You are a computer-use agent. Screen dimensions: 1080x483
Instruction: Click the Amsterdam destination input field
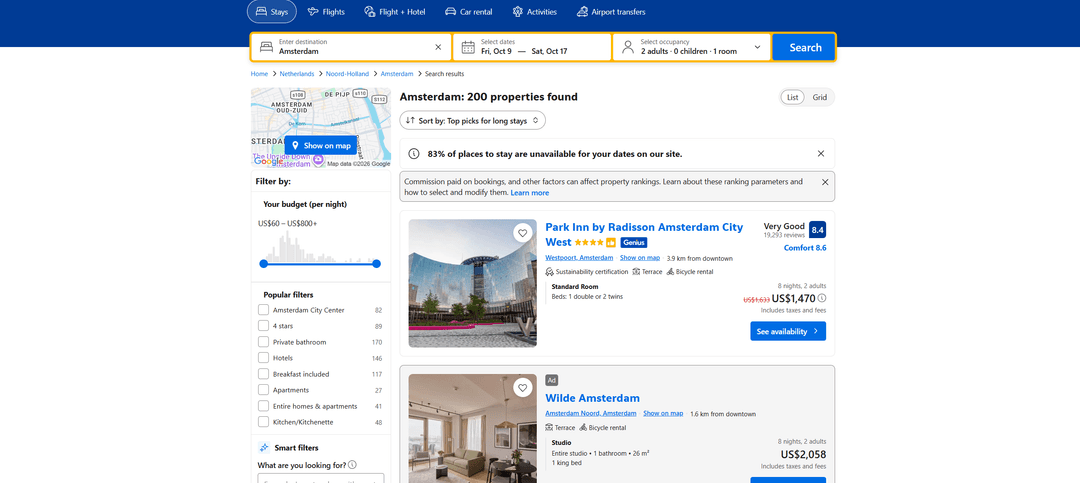coord(351,47)
